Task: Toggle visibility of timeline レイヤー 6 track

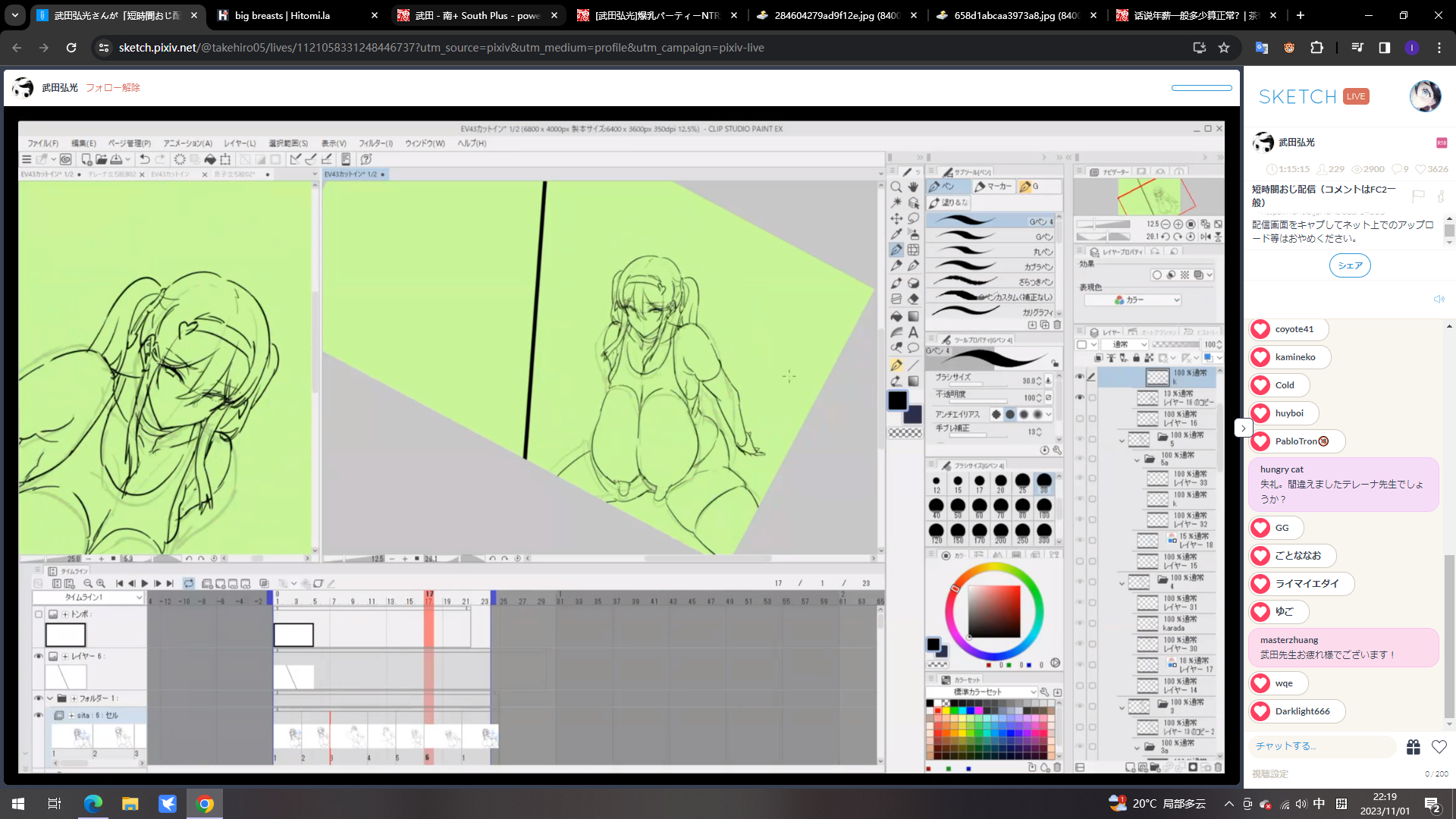Action: click(39, 656)
